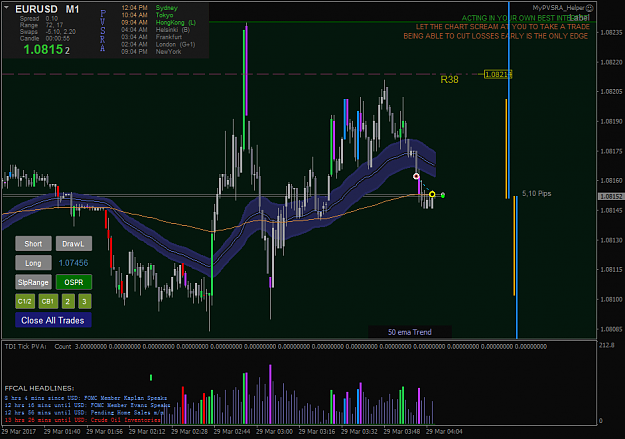This screenshot has width=625, height=439.
Task: Select the FOMC Member Kaplan Speaks headline
Action: (86, 398)
